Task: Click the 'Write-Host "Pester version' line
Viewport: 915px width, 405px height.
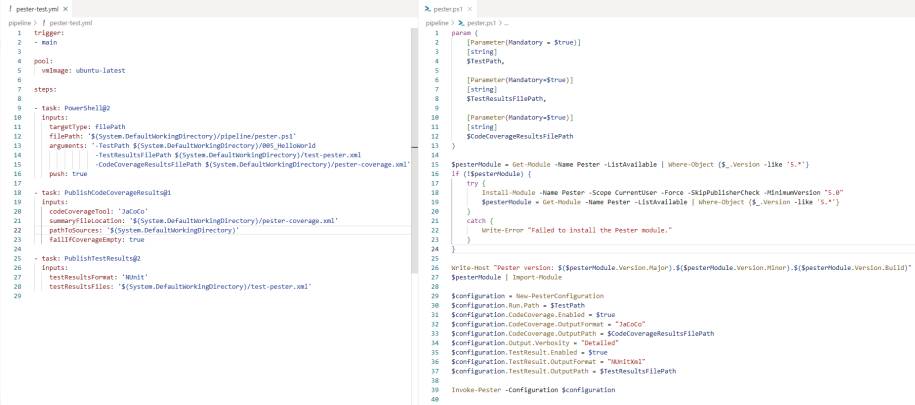Action: point(682,267)
